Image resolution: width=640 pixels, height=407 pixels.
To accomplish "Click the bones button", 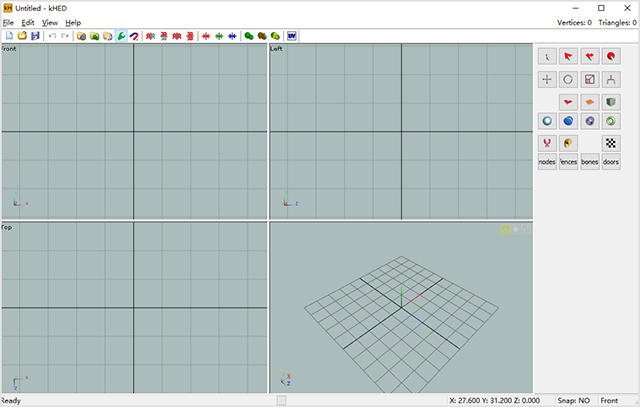I will coord(590,161).
